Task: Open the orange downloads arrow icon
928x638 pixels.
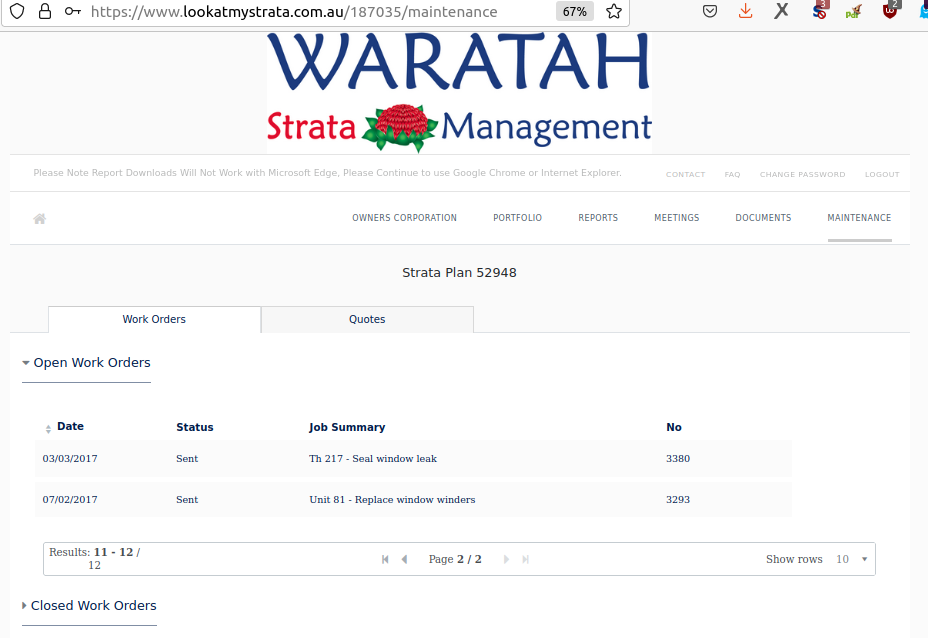Action: coord(746,11)
